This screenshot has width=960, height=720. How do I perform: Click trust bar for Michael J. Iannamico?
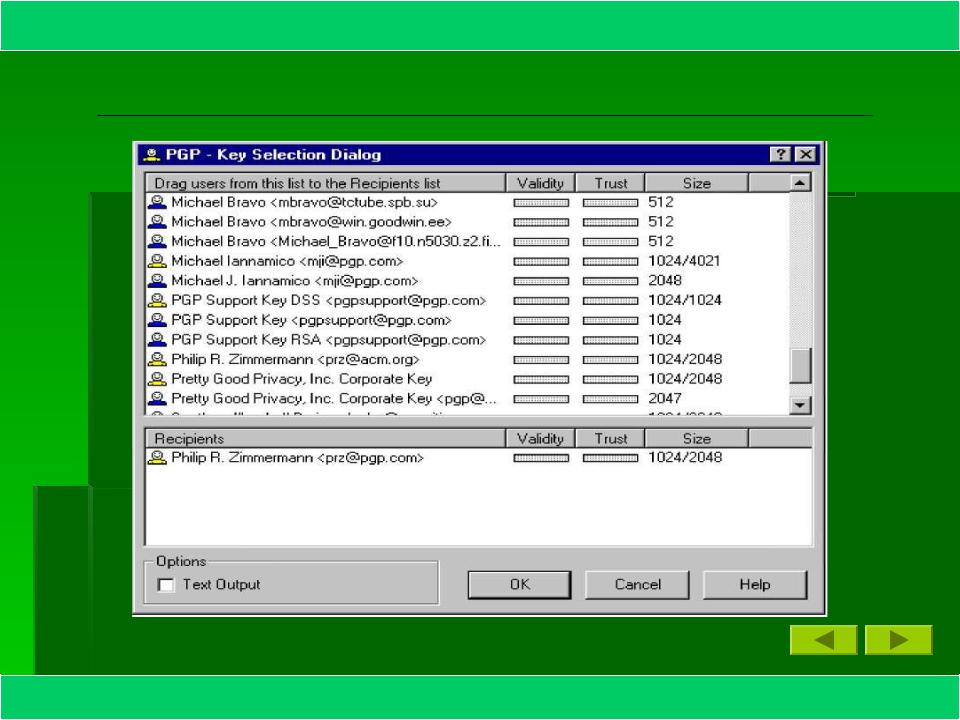(x=610, y=282)
